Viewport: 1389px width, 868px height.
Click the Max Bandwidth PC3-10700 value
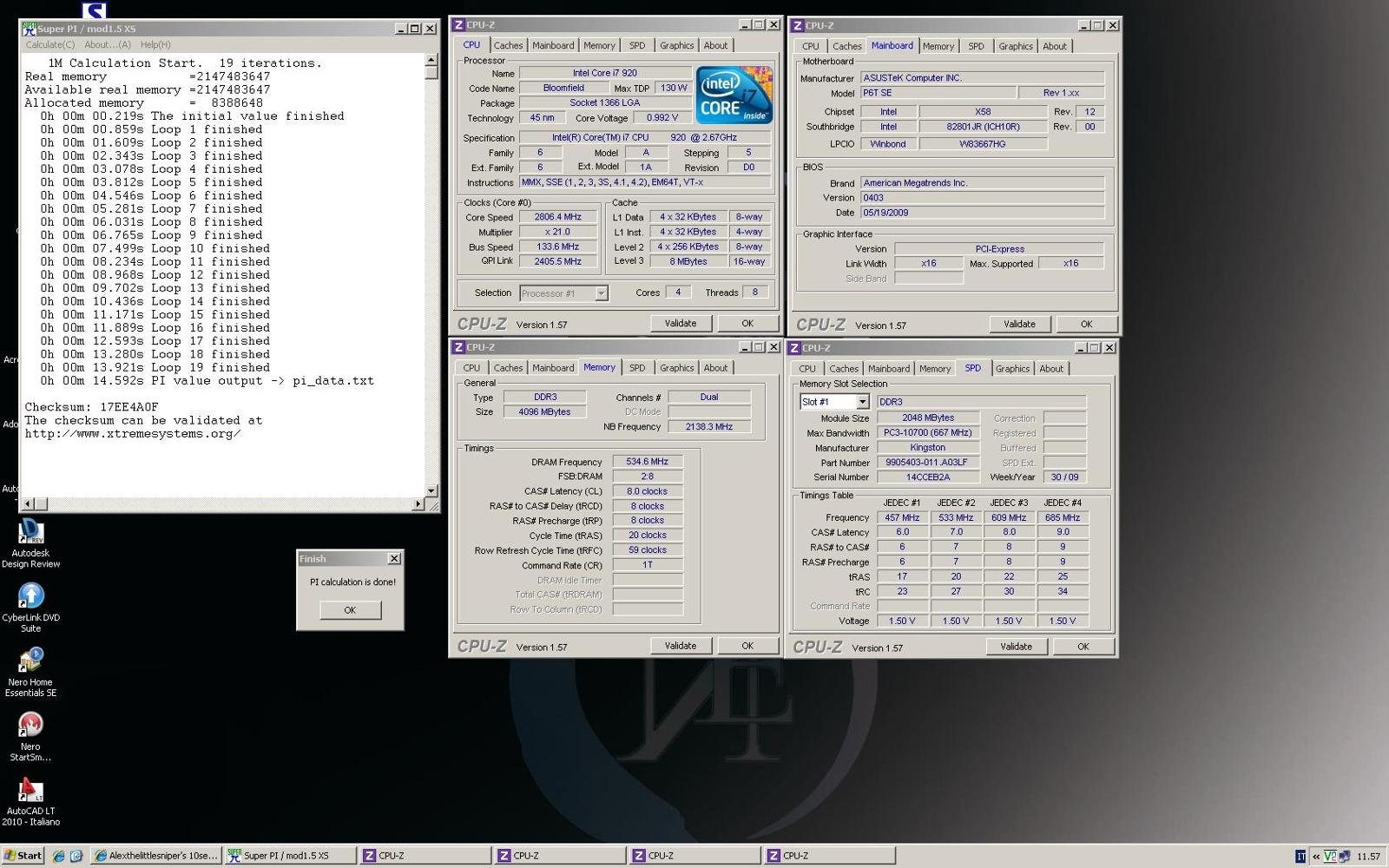tap(928, 433)
